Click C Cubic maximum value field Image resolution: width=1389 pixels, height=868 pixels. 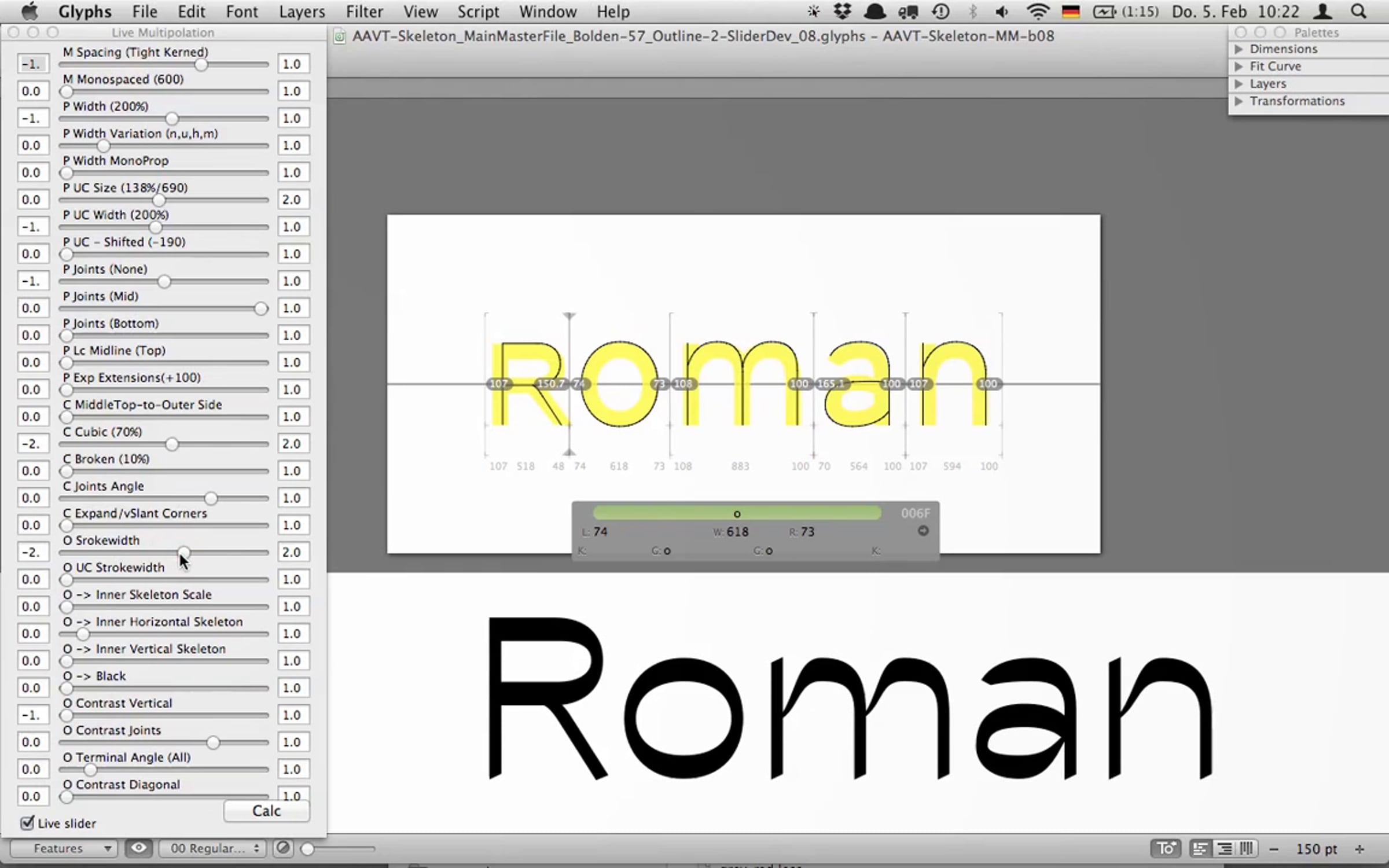(x=293, y=444)
